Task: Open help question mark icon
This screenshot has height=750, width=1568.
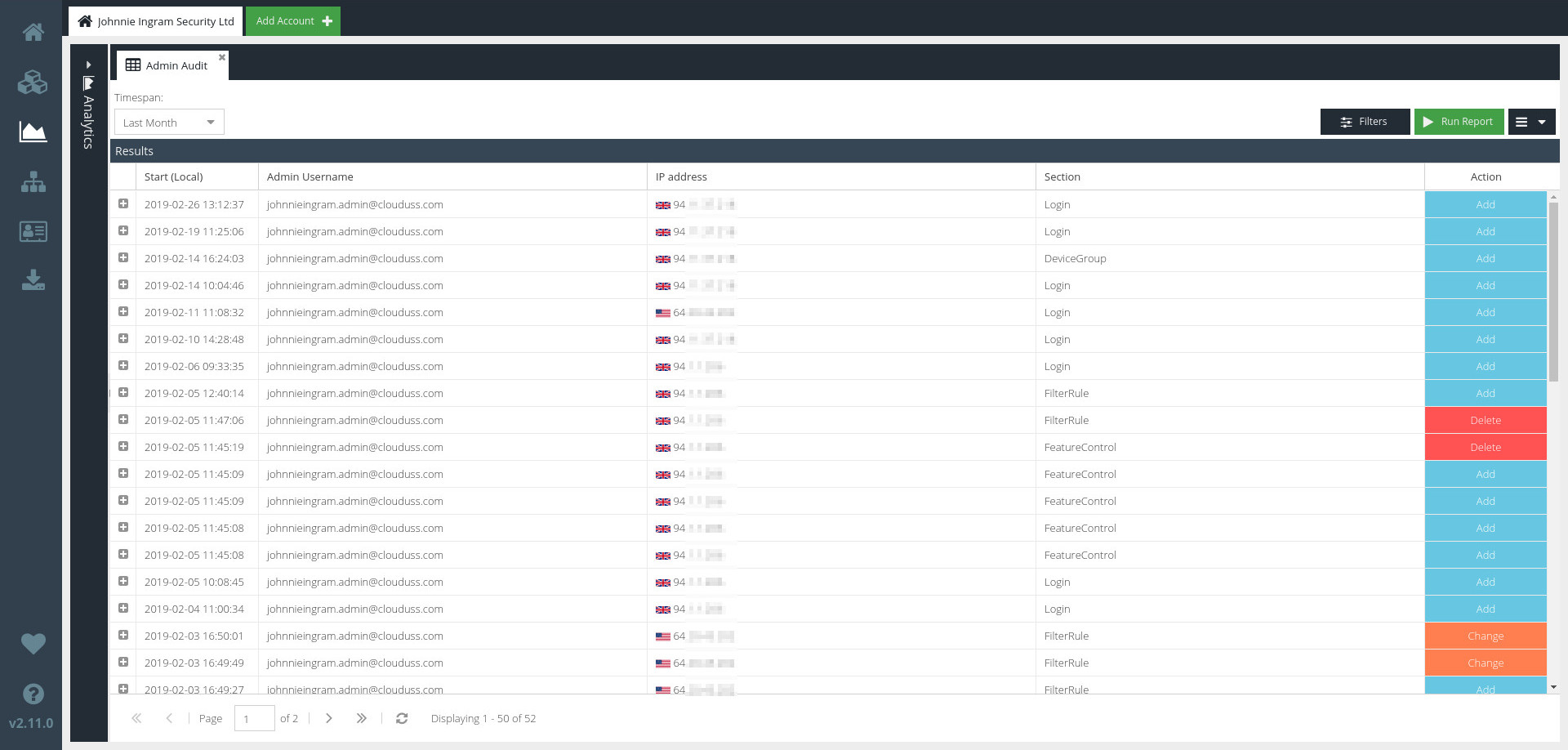Action: click(x=33, y=694)
